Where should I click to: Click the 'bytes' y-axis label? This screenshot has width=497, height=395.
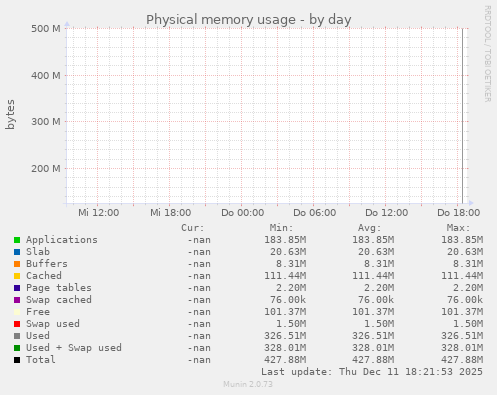point(10,114)
